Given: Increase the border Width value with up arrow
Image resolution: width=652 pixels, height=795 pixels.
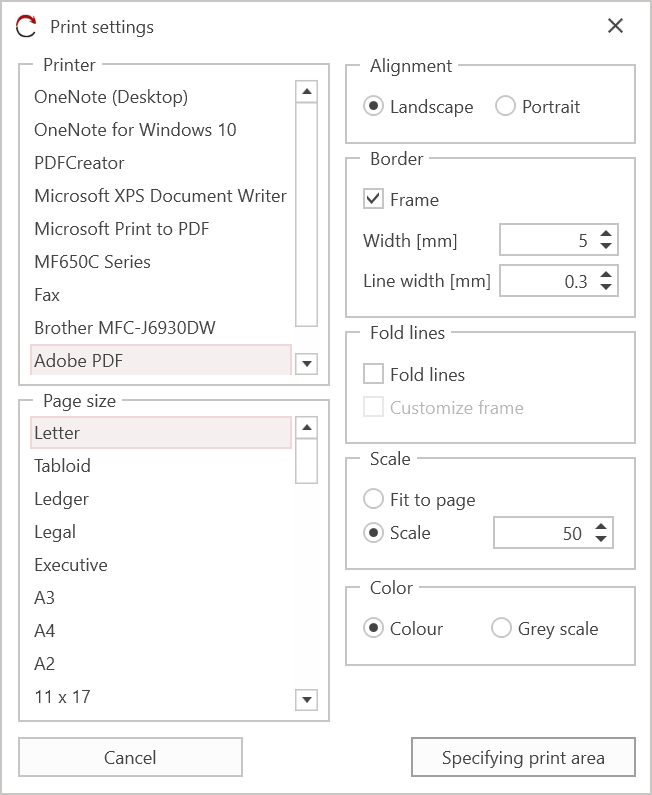Looking at the screenshot, I should [606, 234].
